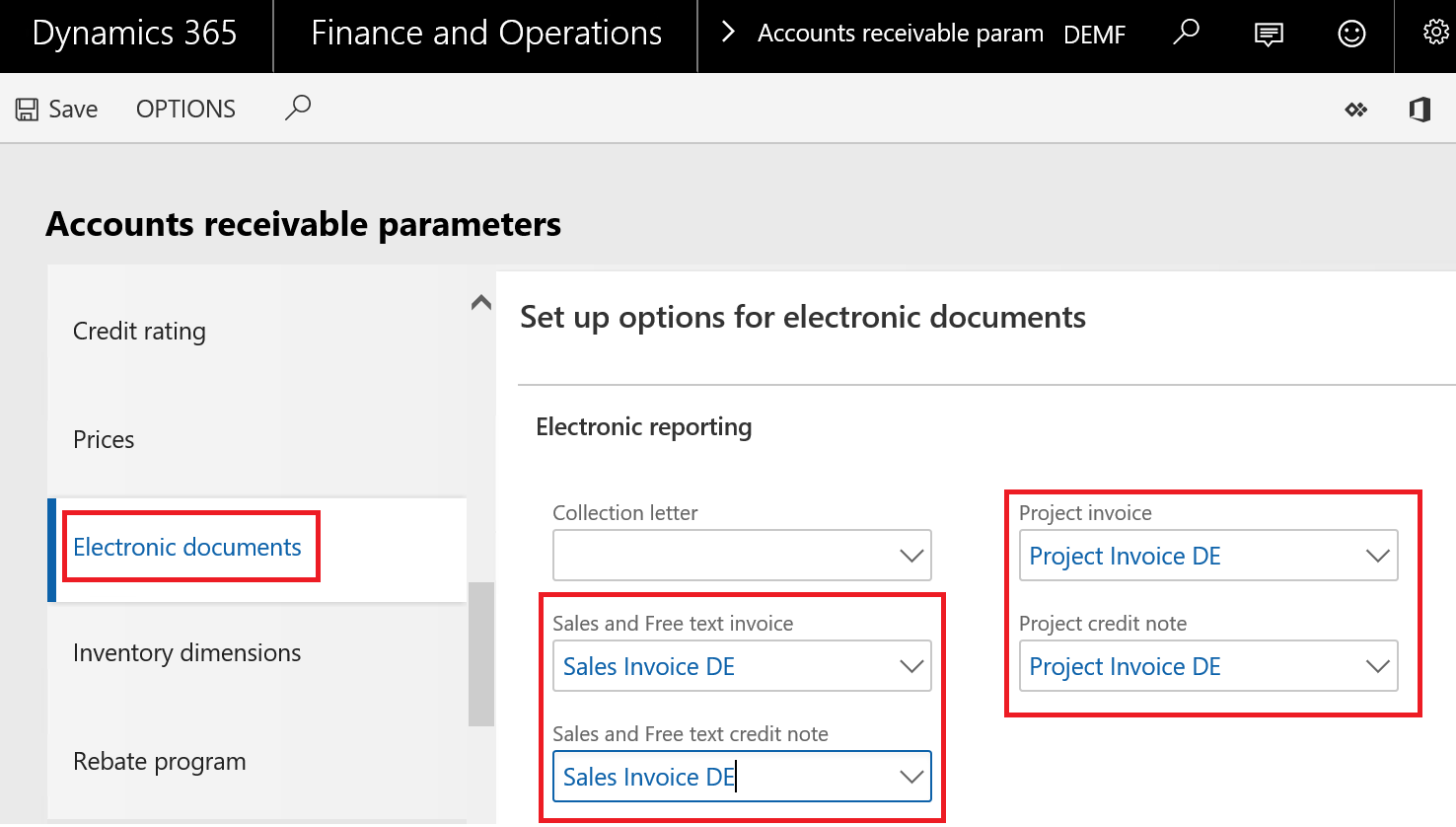Click the Accounts receivable parameters page title
The height and width of the screenshot is (827, 1456).
[x=303, y=225]
